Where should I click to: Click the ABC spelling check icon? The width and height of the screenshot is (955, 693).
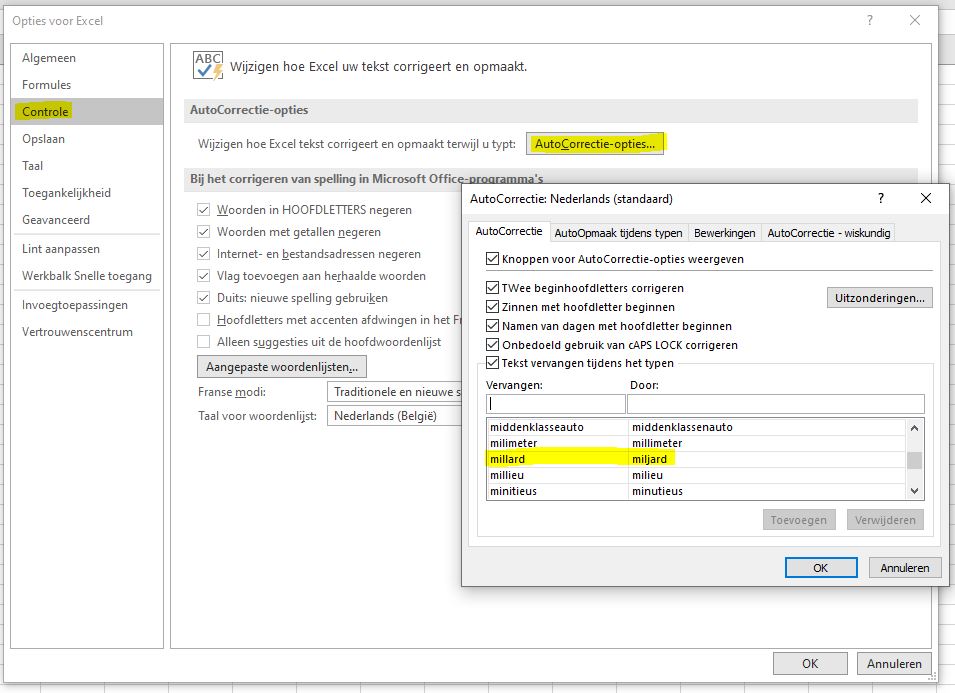pyautogui.click(x=208, y=66)
